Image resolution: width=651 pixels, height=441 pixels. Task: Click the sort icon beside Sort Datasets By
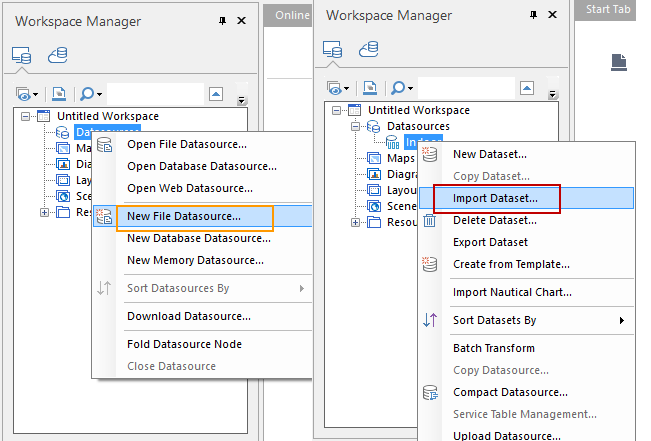[x=430, y=320]
